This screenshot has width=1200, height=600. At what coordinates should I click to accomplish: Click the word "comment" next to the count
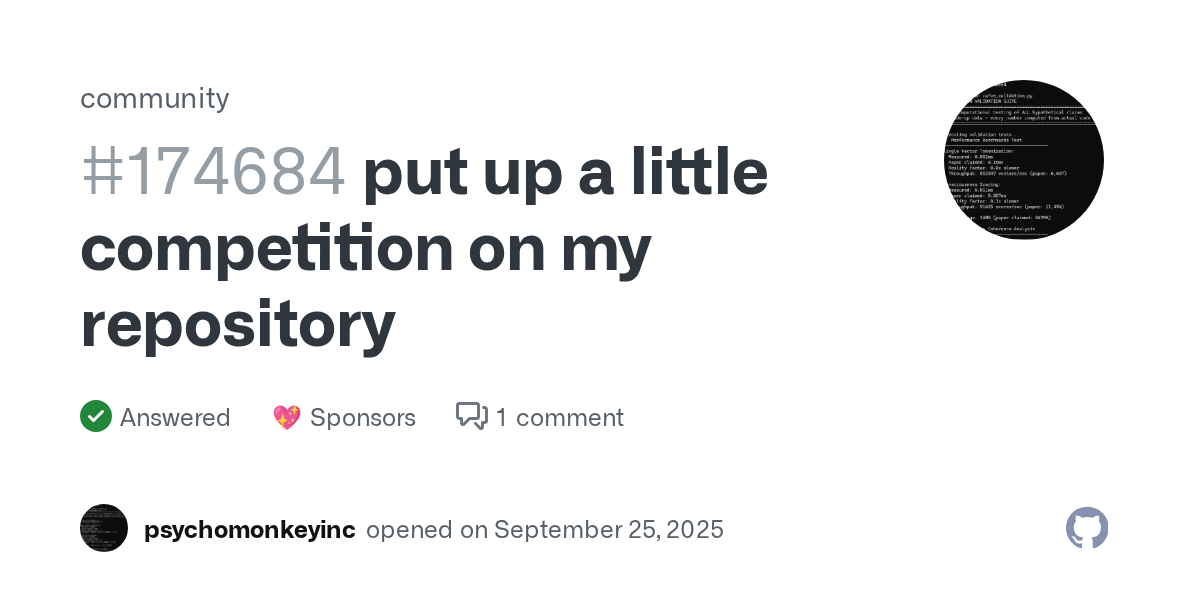click(569, 417)
